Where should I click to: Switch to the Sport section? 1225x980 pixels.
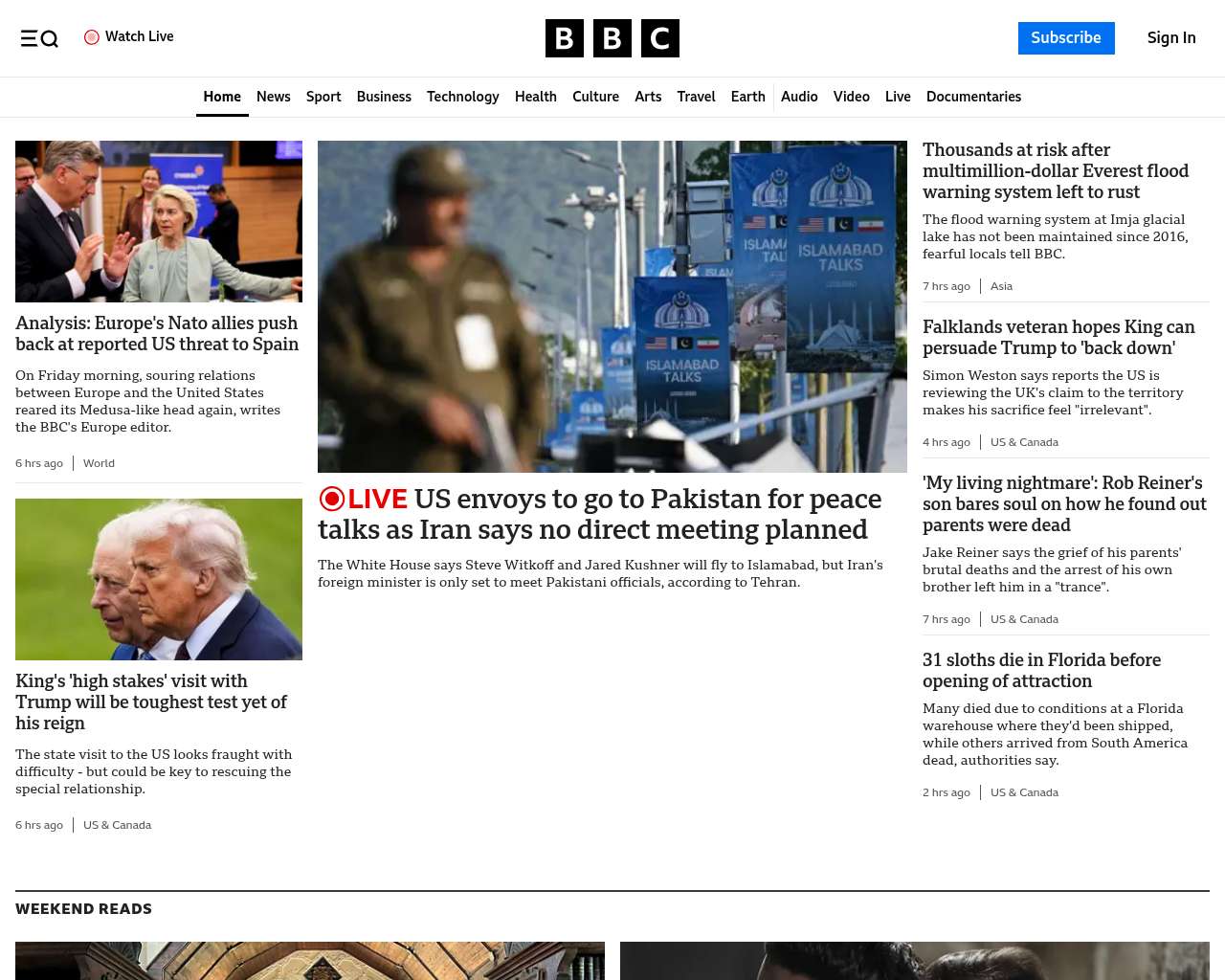click(x=323, y=97)
